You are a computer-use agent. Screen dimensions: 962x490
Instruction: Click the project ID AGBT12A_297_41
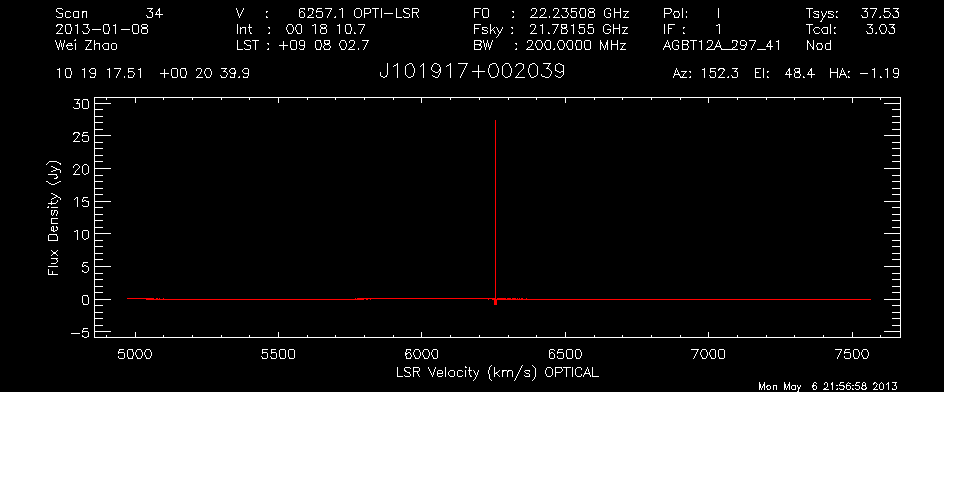coord(722,45)
